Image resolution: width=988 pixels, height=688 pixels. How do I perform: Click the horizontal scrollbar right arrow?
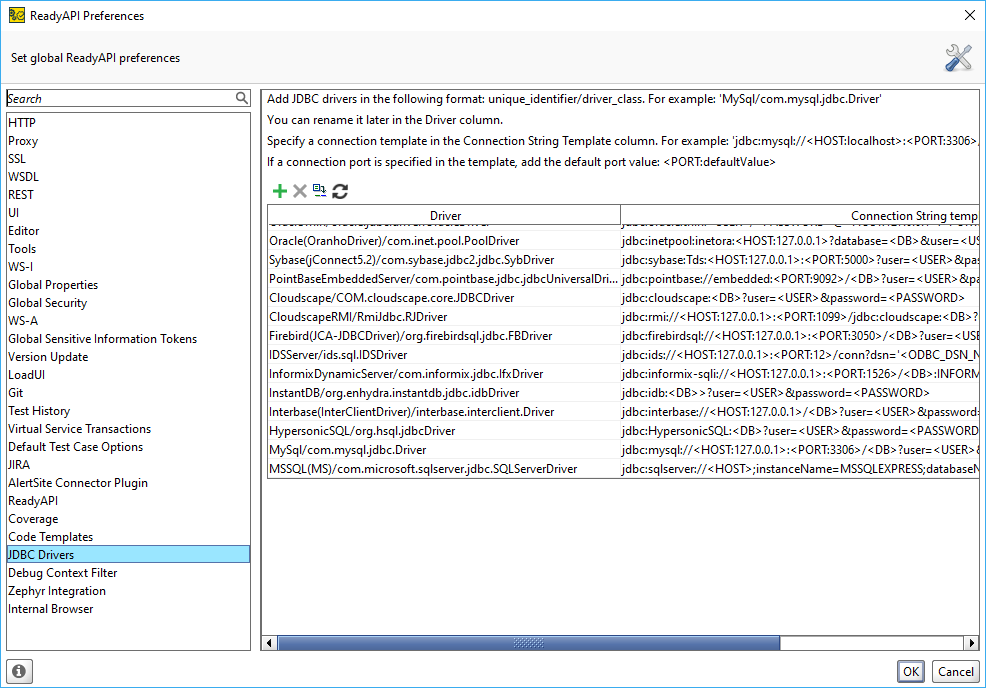click(971, 643)
